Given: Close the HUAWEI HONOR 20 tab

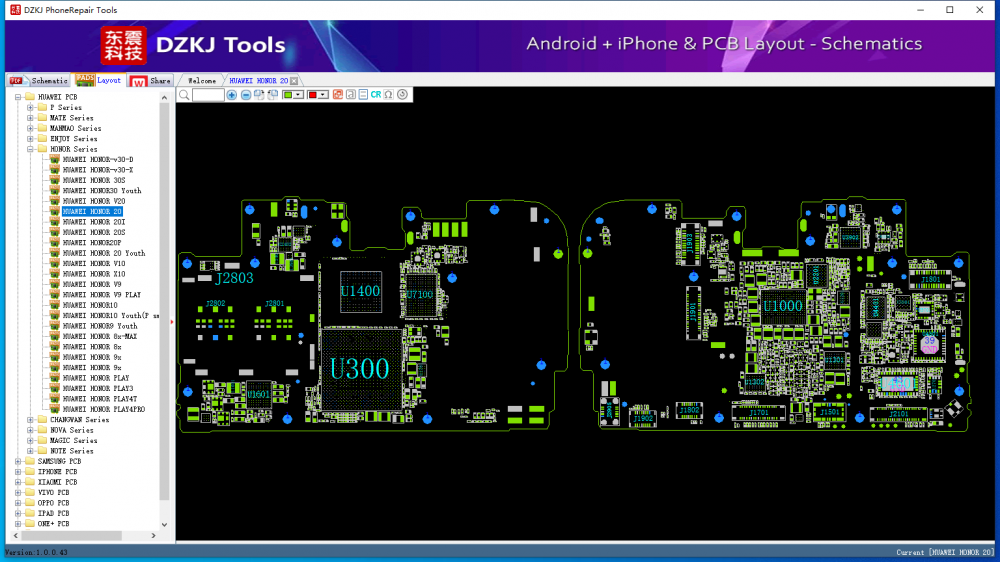Looking at the screenshot, I should pyautogui.click(x=294, y=80).
